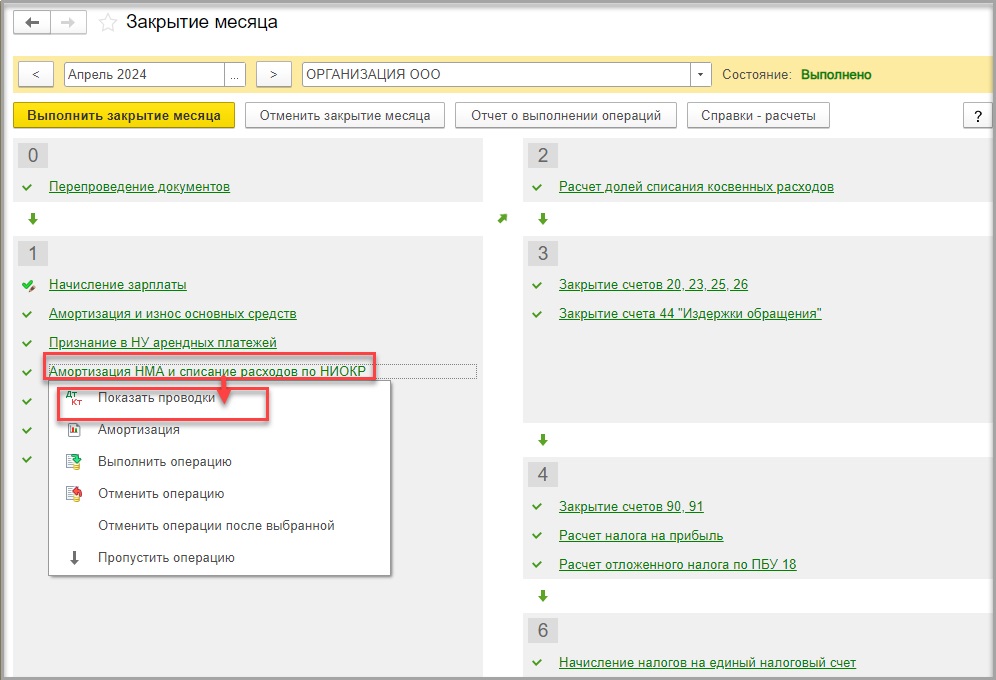Open Начисление налогов на единый налоговый счет
996x680 pixels.
tap(707, 663)
